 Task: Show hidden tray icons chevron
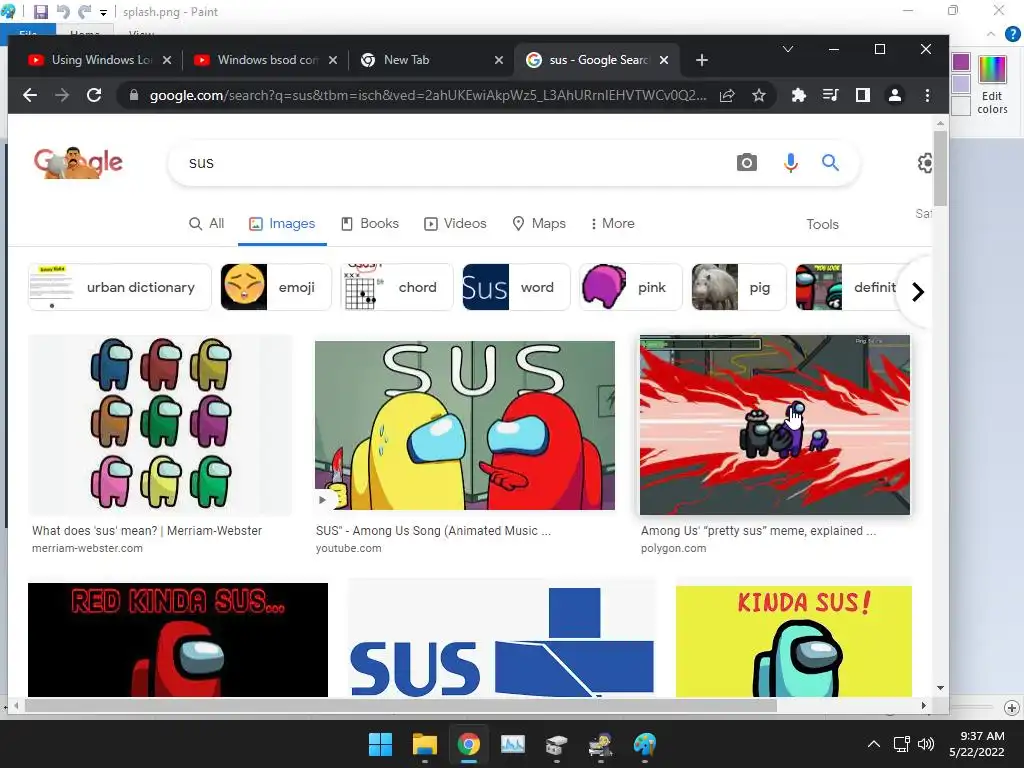point(874,744)
